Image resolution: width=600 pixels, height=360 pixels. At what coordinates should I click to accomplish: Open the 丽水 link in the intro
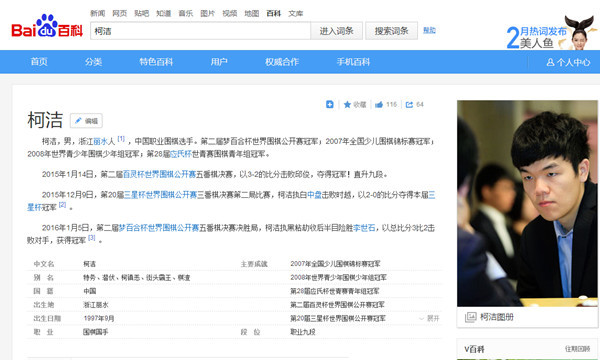101,142
